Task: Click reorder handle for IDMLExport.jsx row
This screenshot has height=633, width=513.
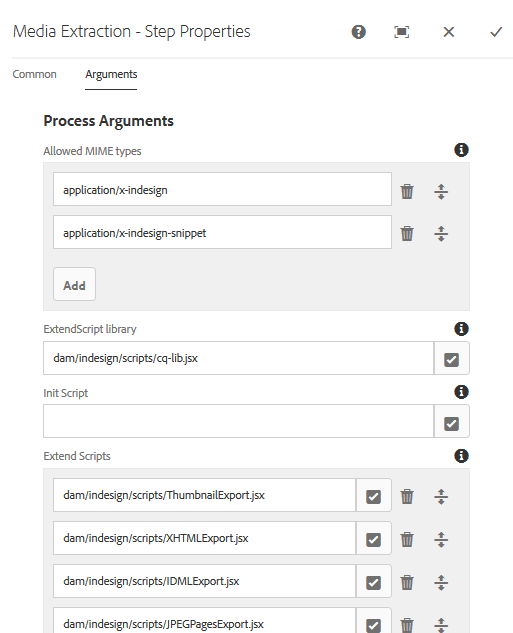Action: coord(441,582)
